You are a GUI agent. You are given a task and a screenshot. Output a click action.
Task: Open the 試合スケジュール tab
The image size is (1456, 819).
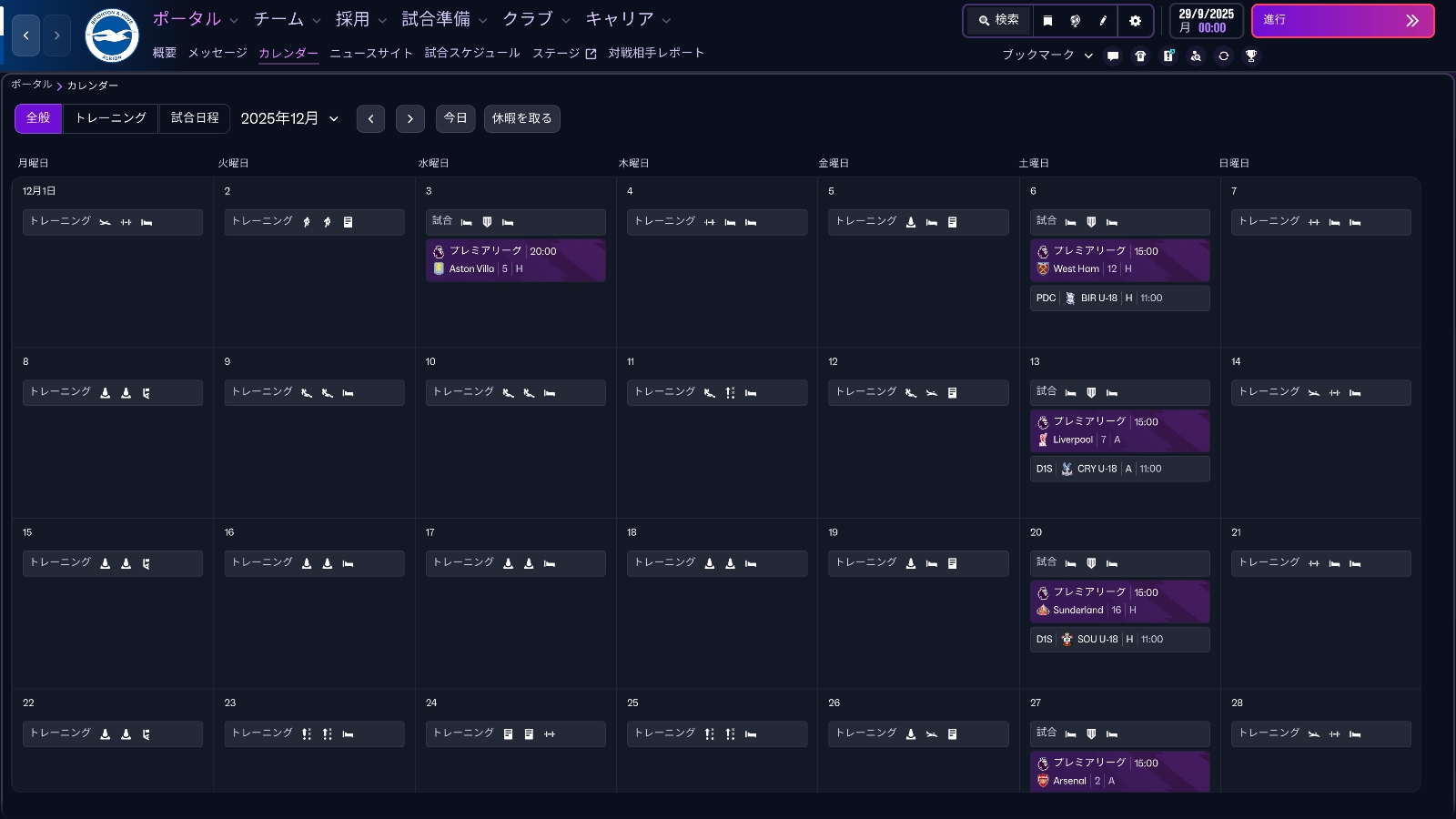coord(471,53)
